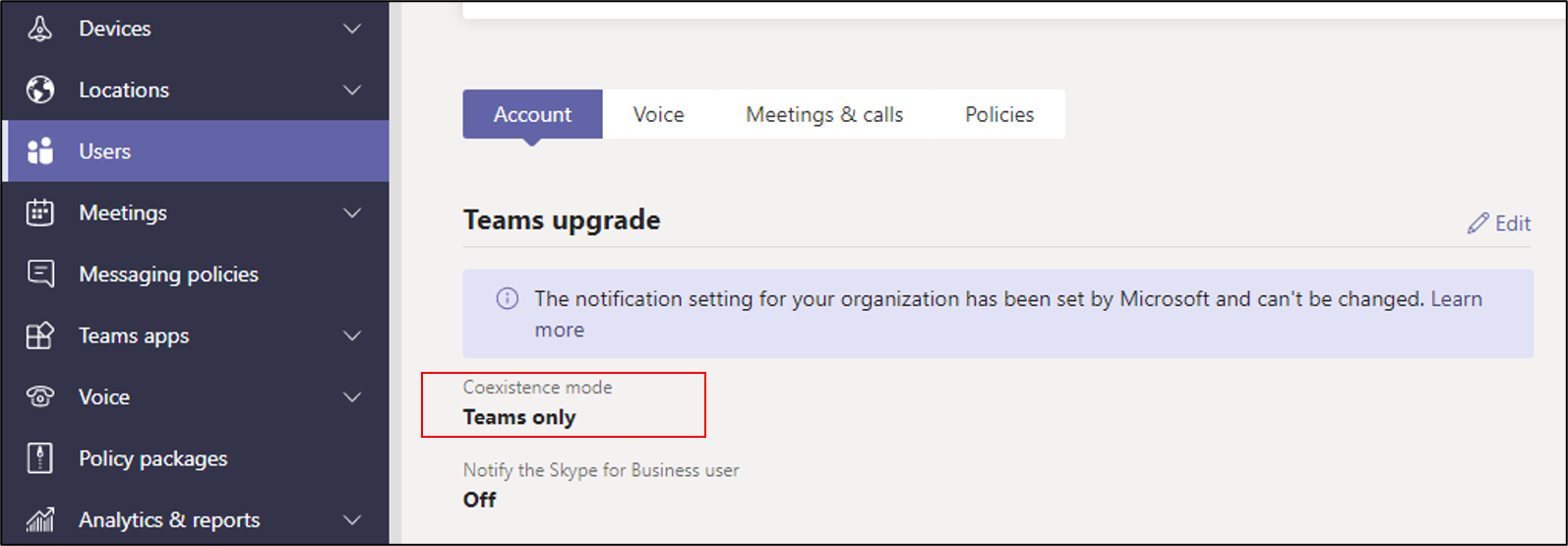
Task: Click the Off notification value
Action: click(480, 500)
